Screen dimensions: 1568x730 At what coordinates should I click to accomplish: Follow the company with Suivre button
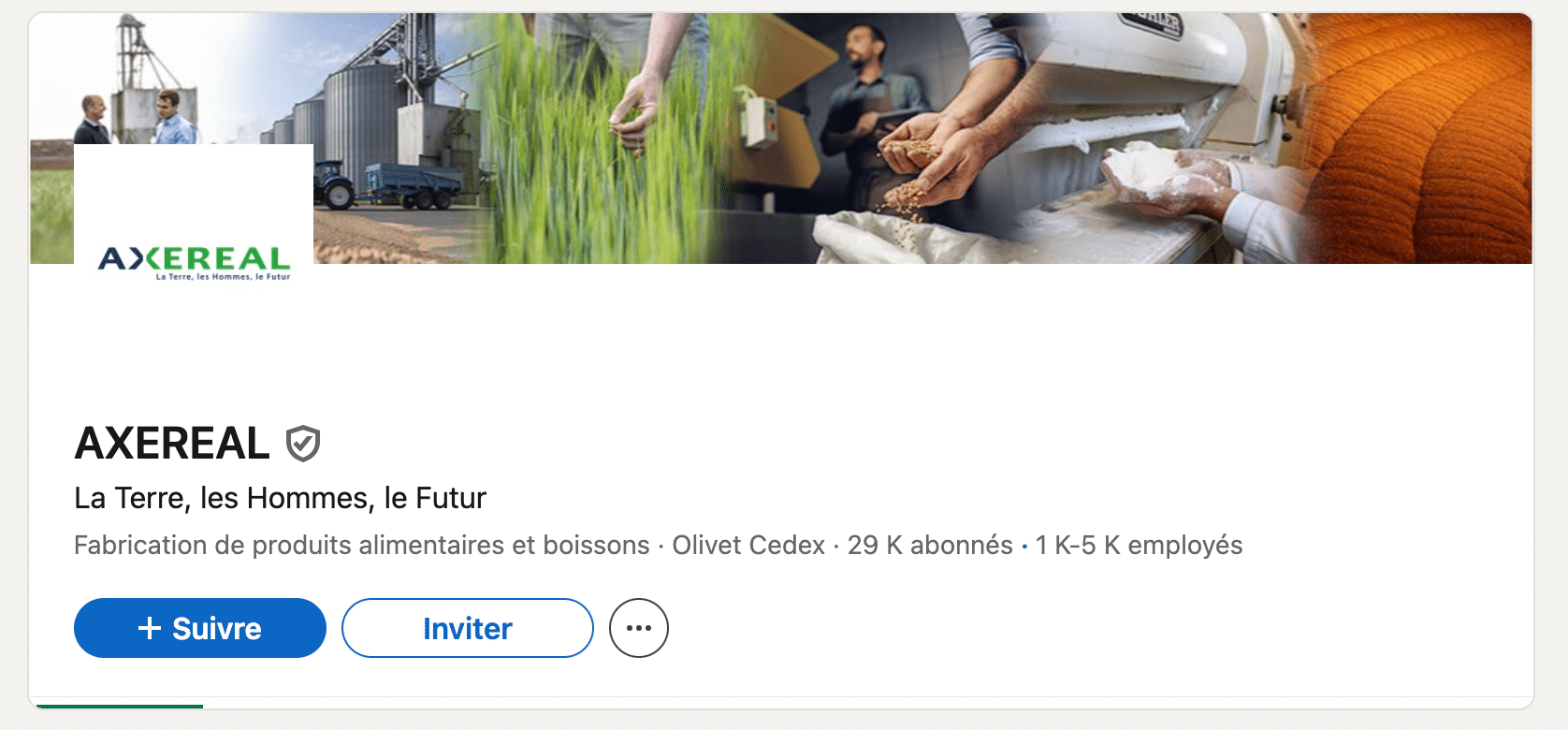[x=200, y=628]
